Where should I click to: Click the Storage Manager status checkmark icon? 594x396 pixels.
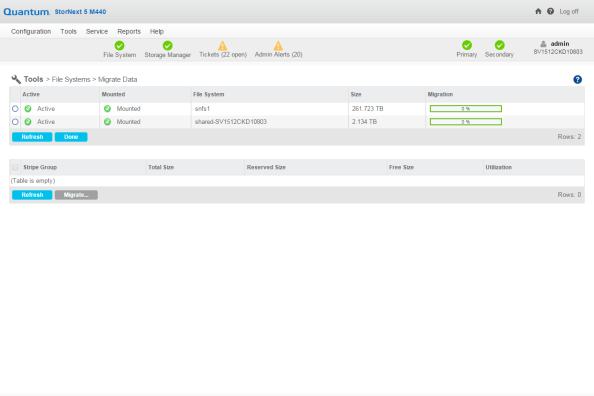pyautogui.click(x=167, y=45)
